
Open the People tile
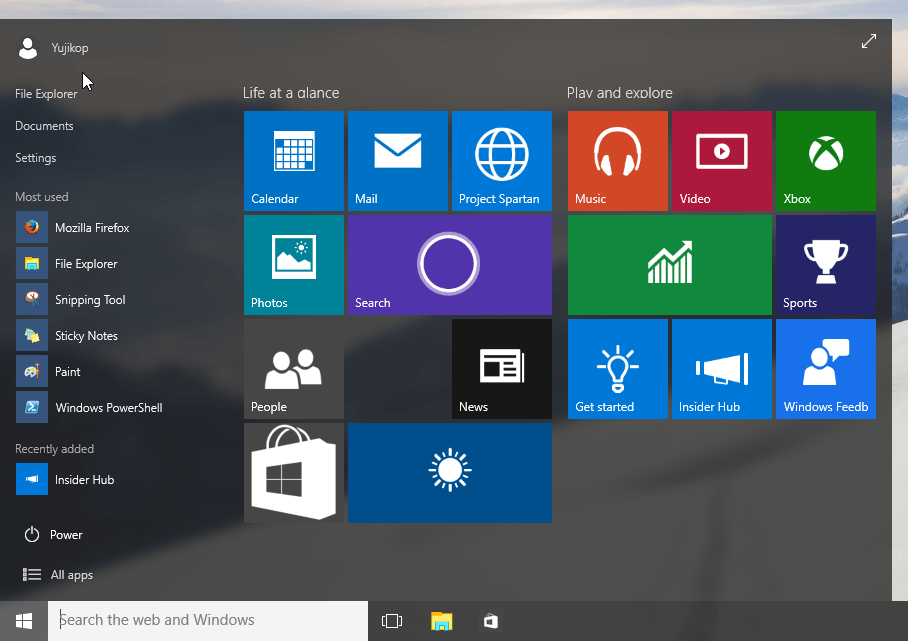[x=294, y=369]
